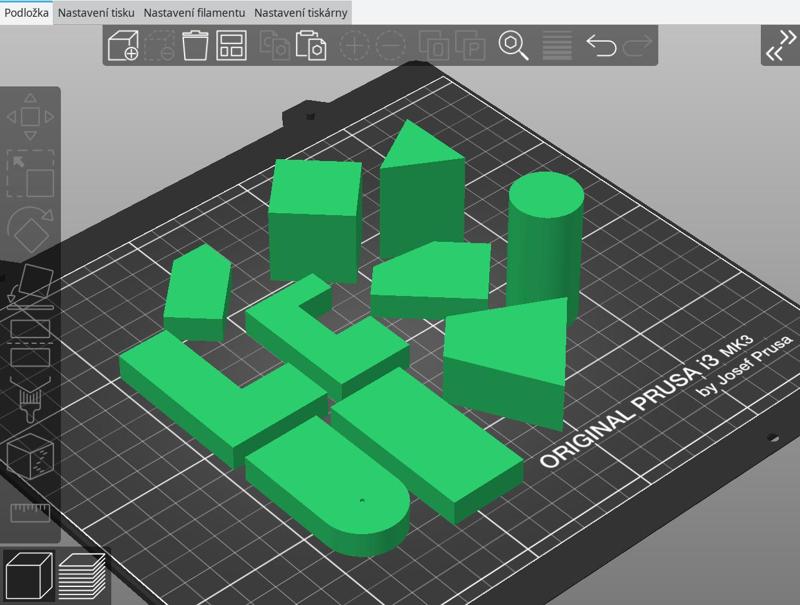Click the Remove instance minus icon

pyautogui.click(x=391, y=45)
